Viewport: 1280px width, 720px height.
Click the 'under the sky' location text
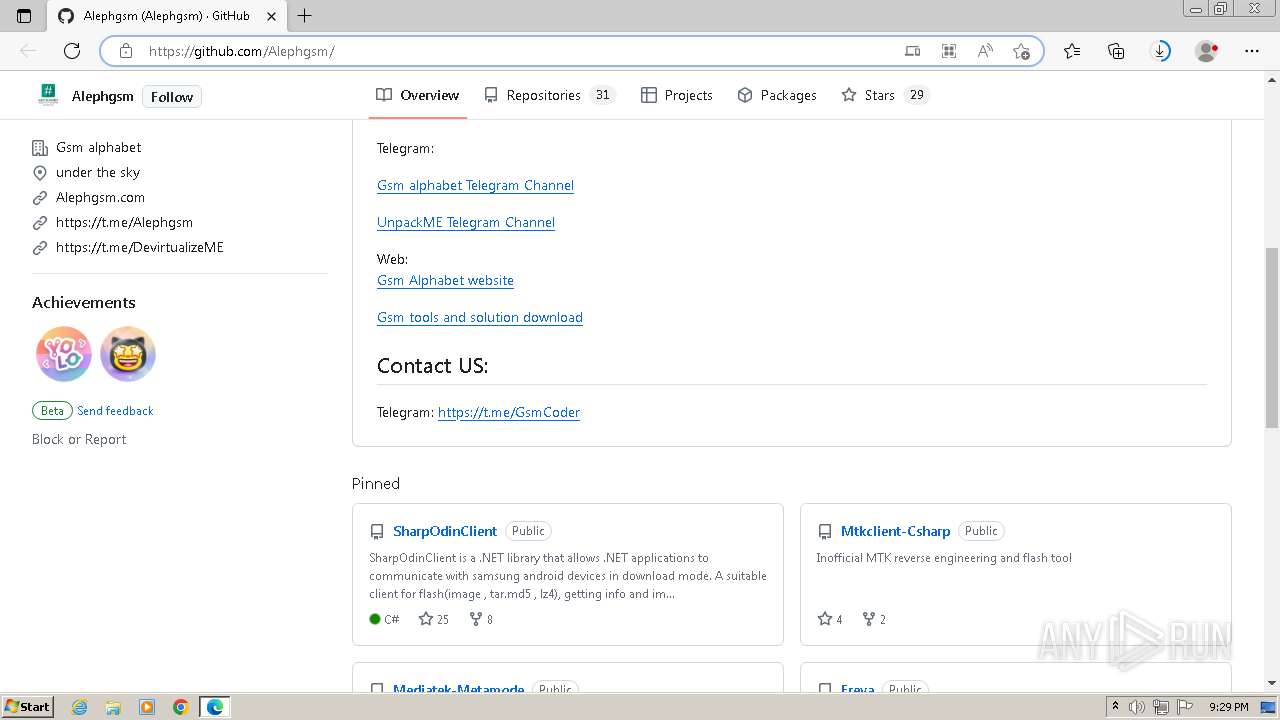coord(98,172)
